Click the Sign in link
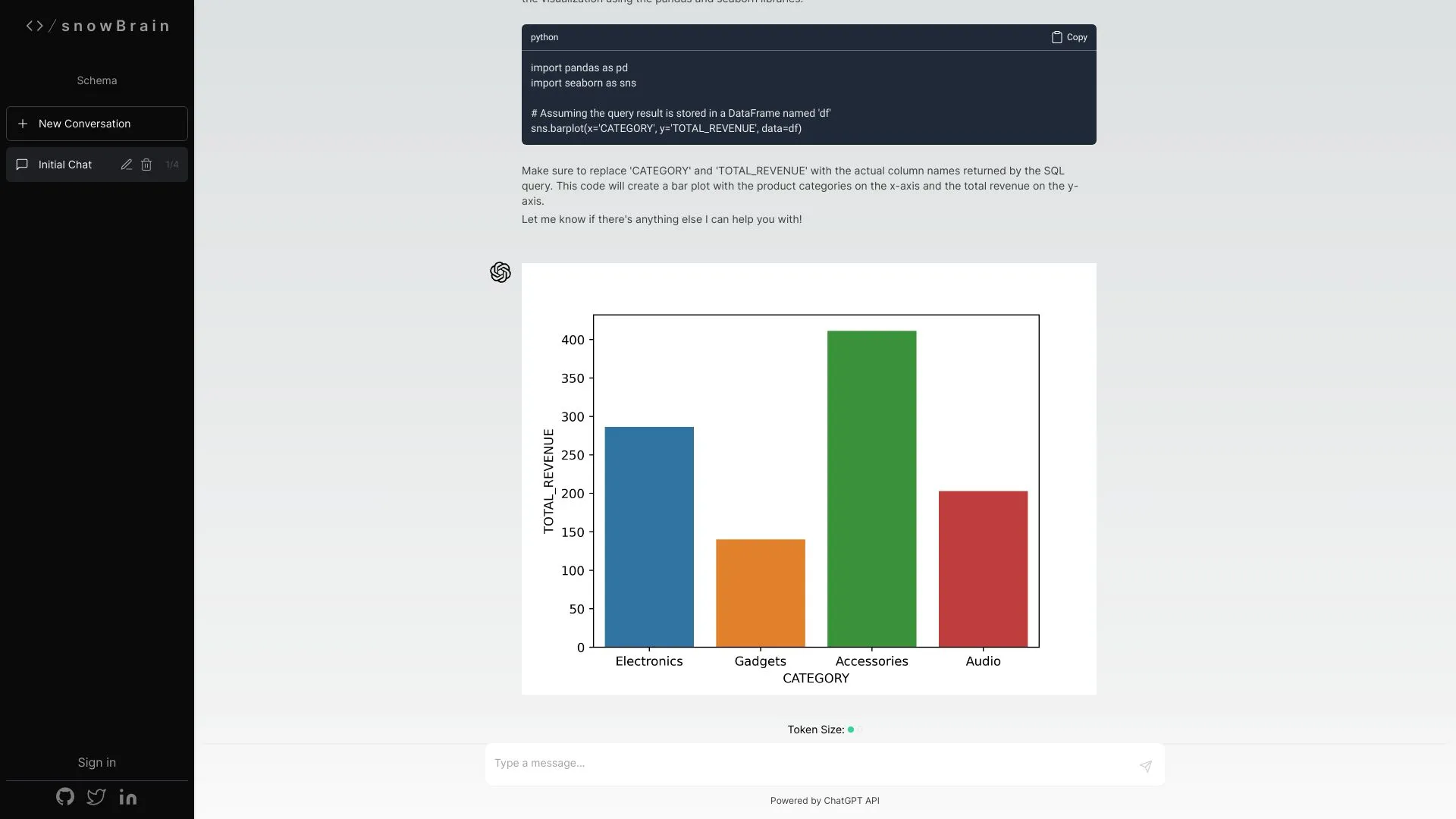Screen dimensions: 1456x819 click(96, 762)
